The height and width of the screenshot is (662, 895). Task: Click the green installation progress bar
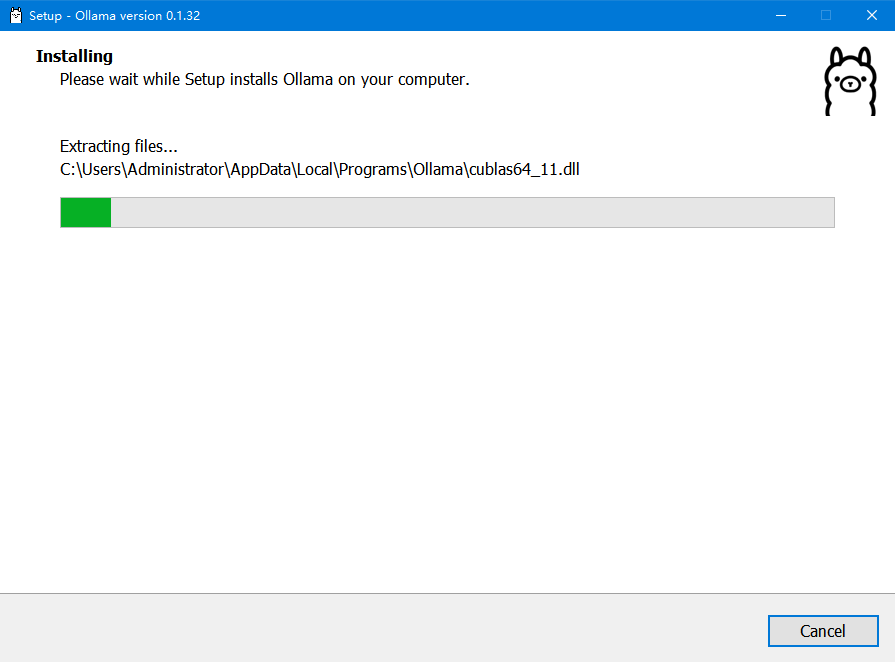click(x=447, y=212)
